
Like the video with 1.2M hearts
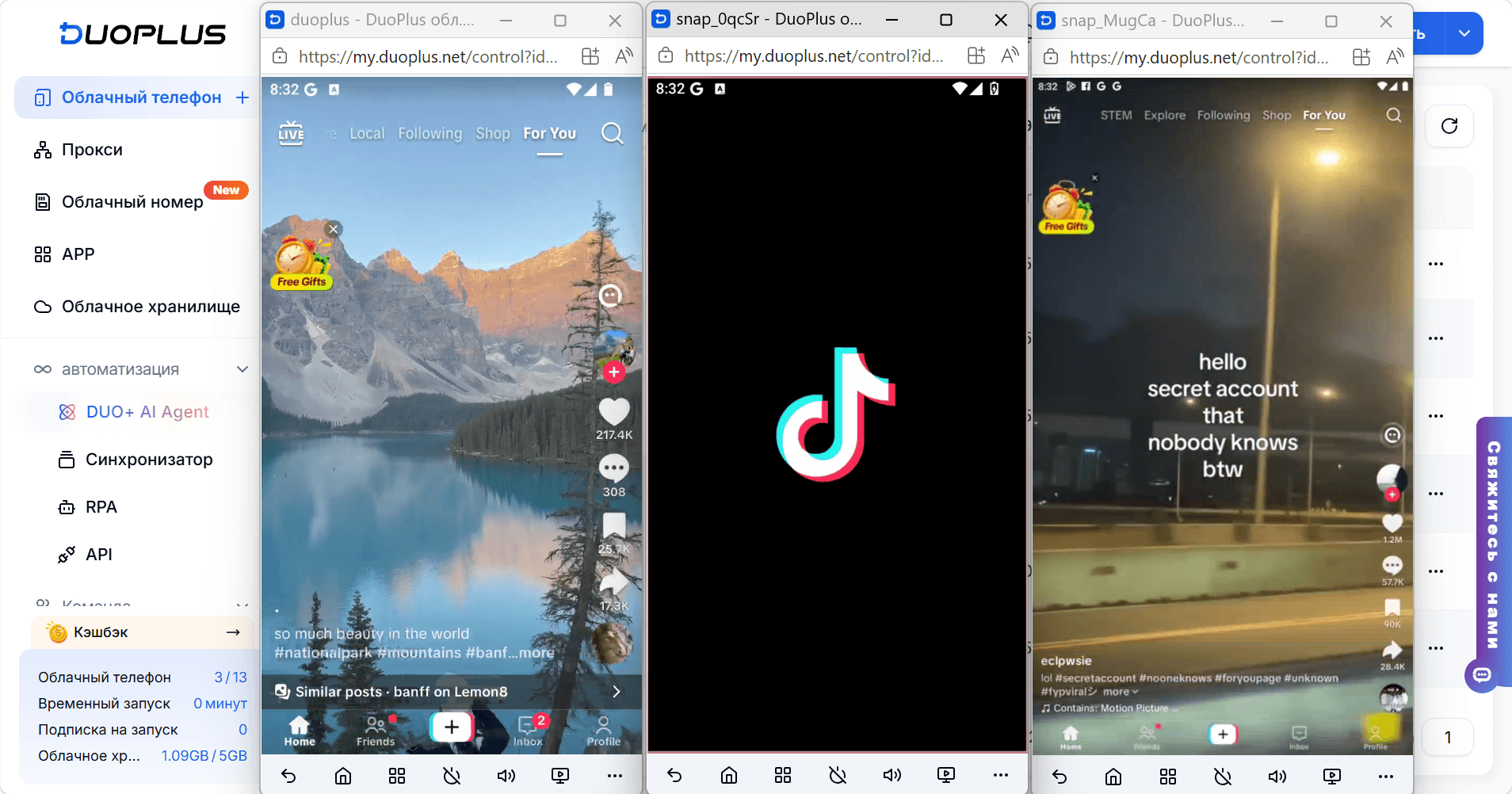click(x=1392, y=523)
